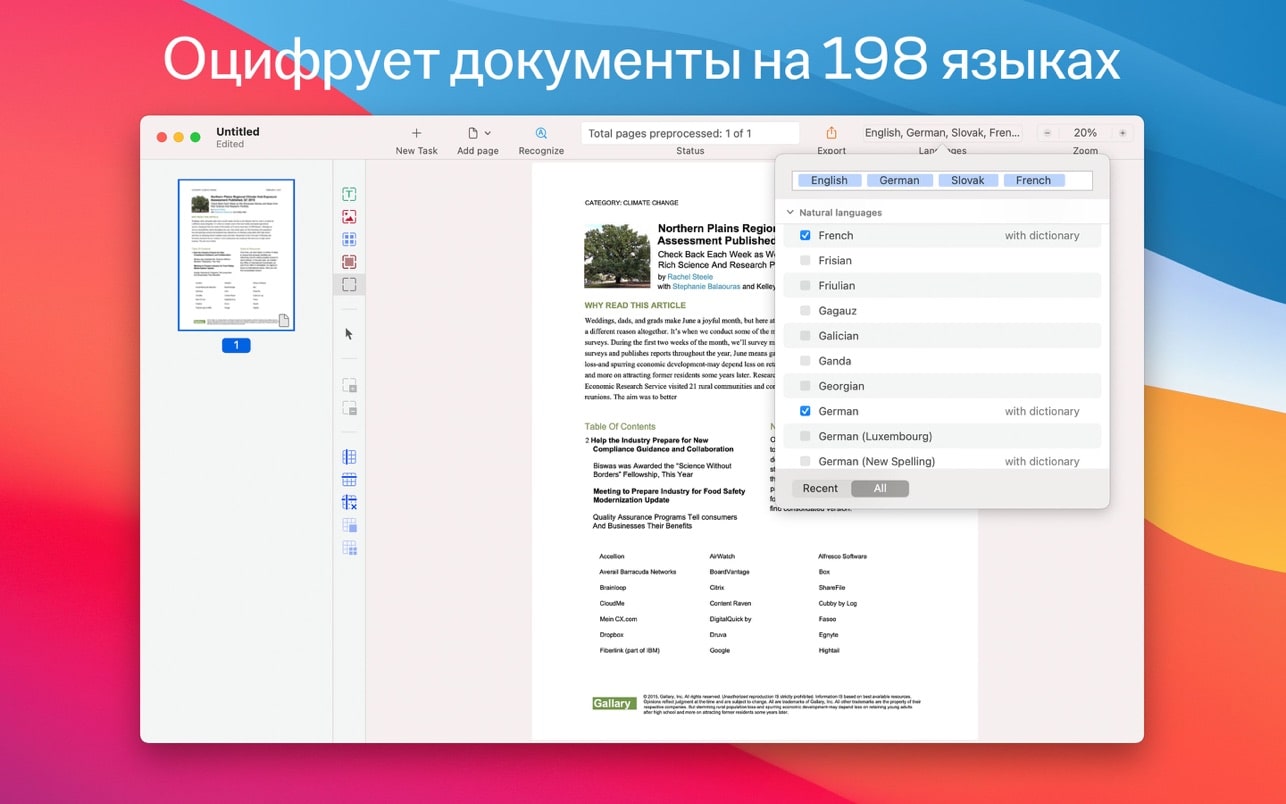Open the Add page dropdown
This screenshot has height=804, width=1286.
[x=477, y=132]
